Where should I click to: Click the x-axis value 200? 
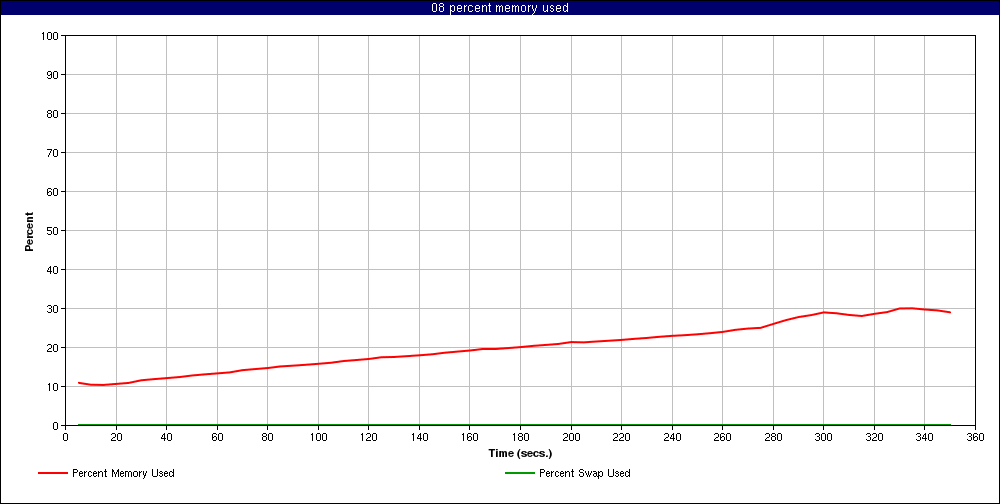point(571,437)
